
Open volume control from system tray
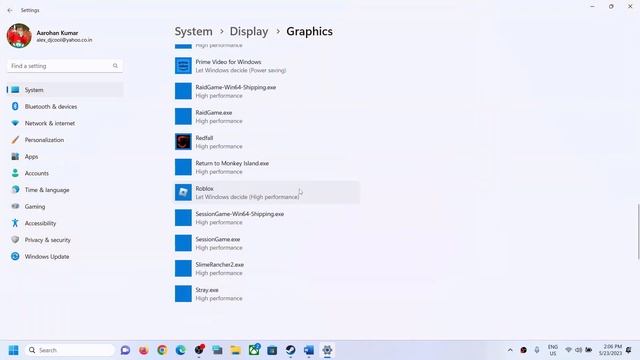(x=578, y=350)
